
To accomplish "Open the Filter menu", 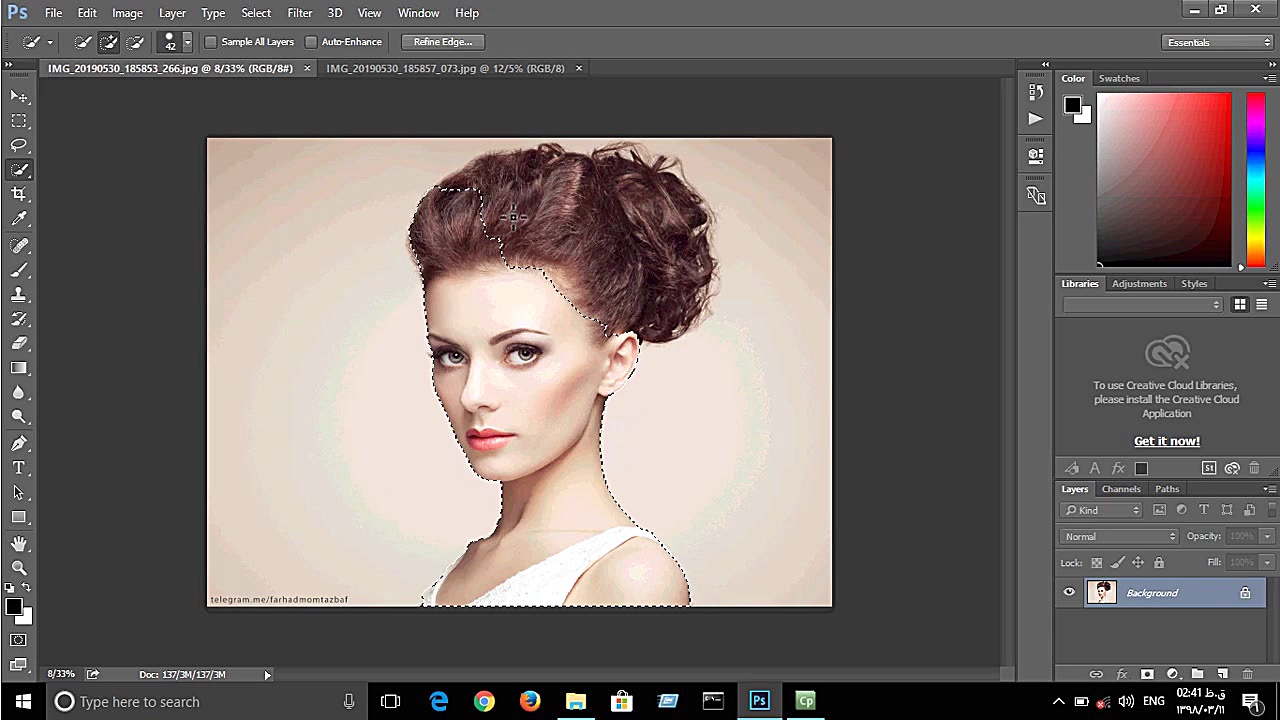I will click(x=299, y=13).
